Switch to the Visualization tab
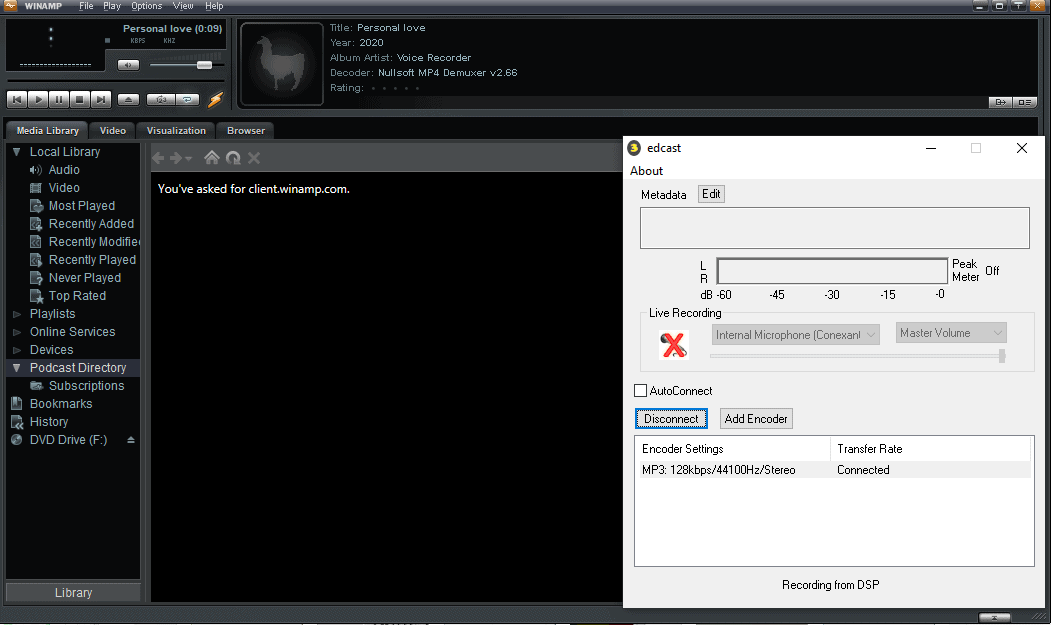 (x=175, y=130)
